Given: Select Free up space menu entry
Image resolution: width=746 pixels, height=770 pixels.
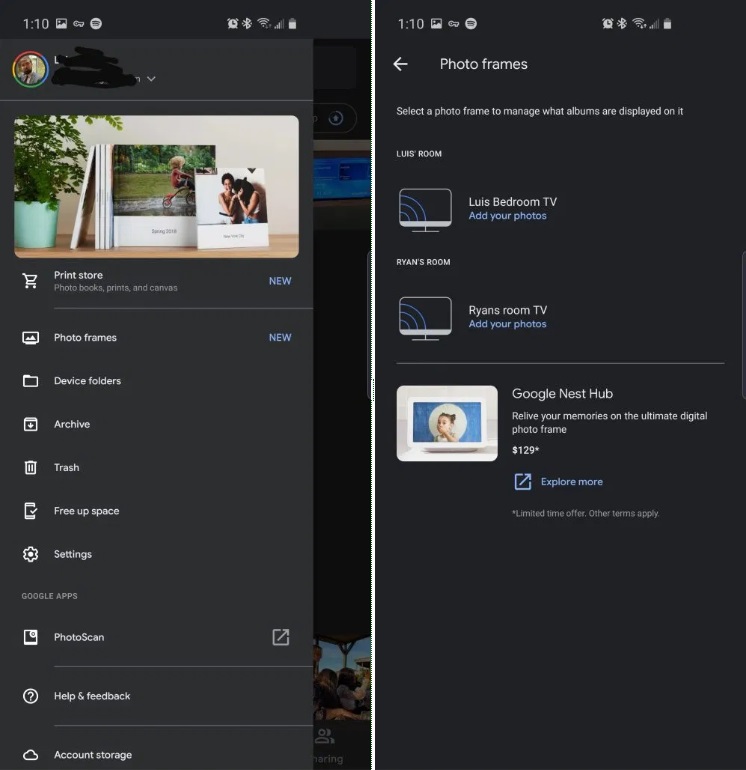Looking at the screenshot, I should pos(157,511).
